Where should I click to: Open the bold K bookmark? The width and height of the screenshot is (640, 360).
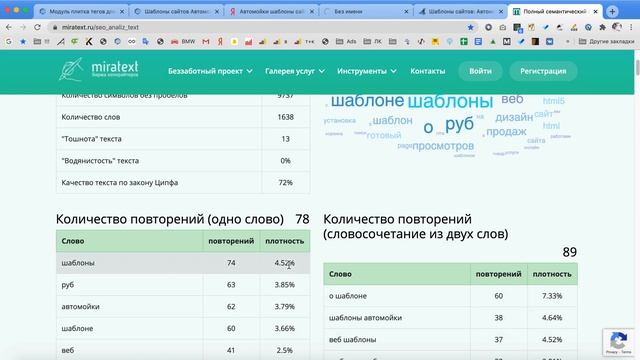point(89,42)
